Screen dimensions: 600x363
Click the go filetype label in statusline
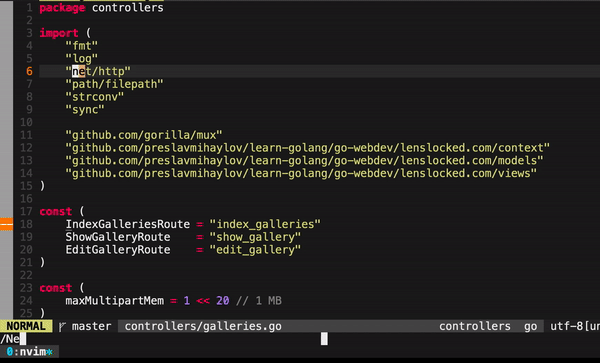pos(530,326)
